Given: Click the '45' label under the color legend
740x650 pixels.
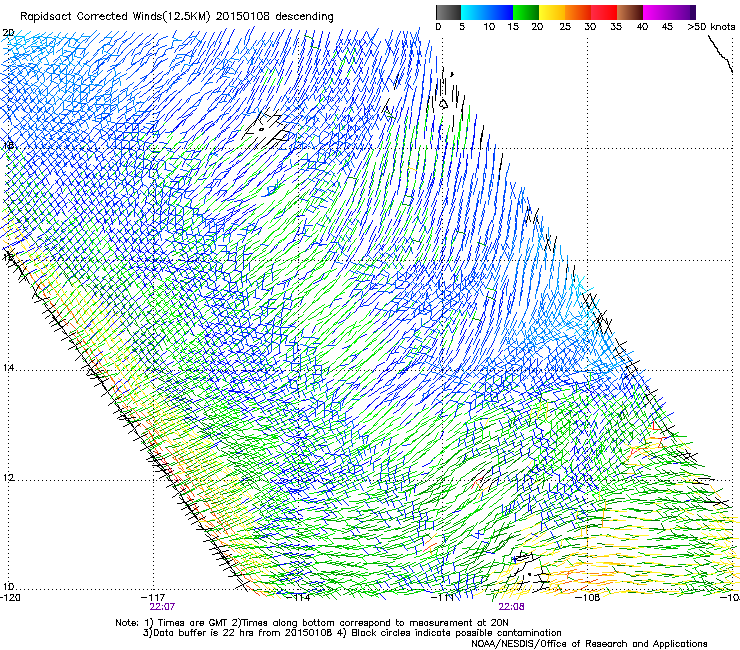Looking at the screenshot, I should (667, 27).
